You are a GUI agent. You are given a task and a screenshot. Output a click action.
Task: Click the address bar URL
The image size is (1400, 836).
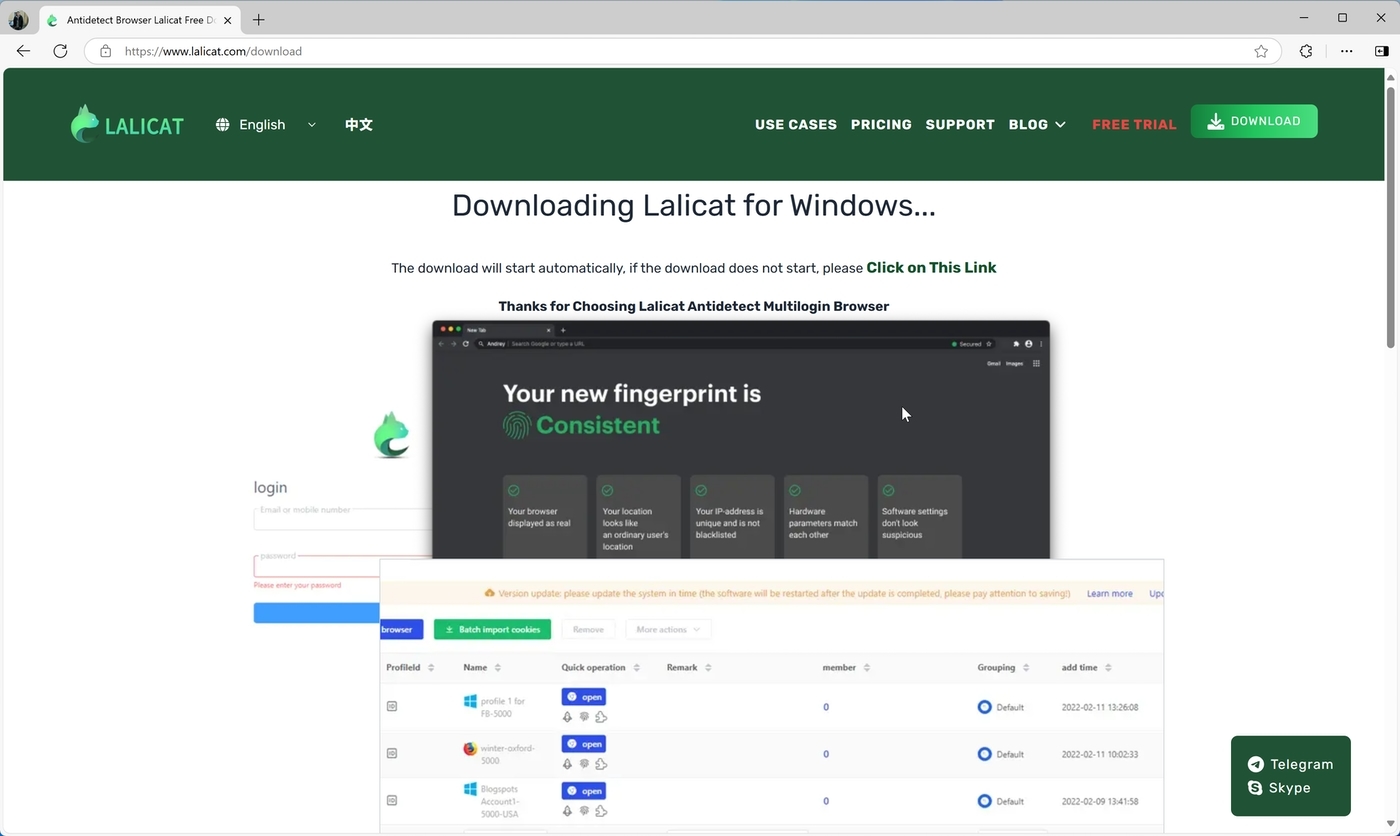pyautogui.click(x=213, y=51)
